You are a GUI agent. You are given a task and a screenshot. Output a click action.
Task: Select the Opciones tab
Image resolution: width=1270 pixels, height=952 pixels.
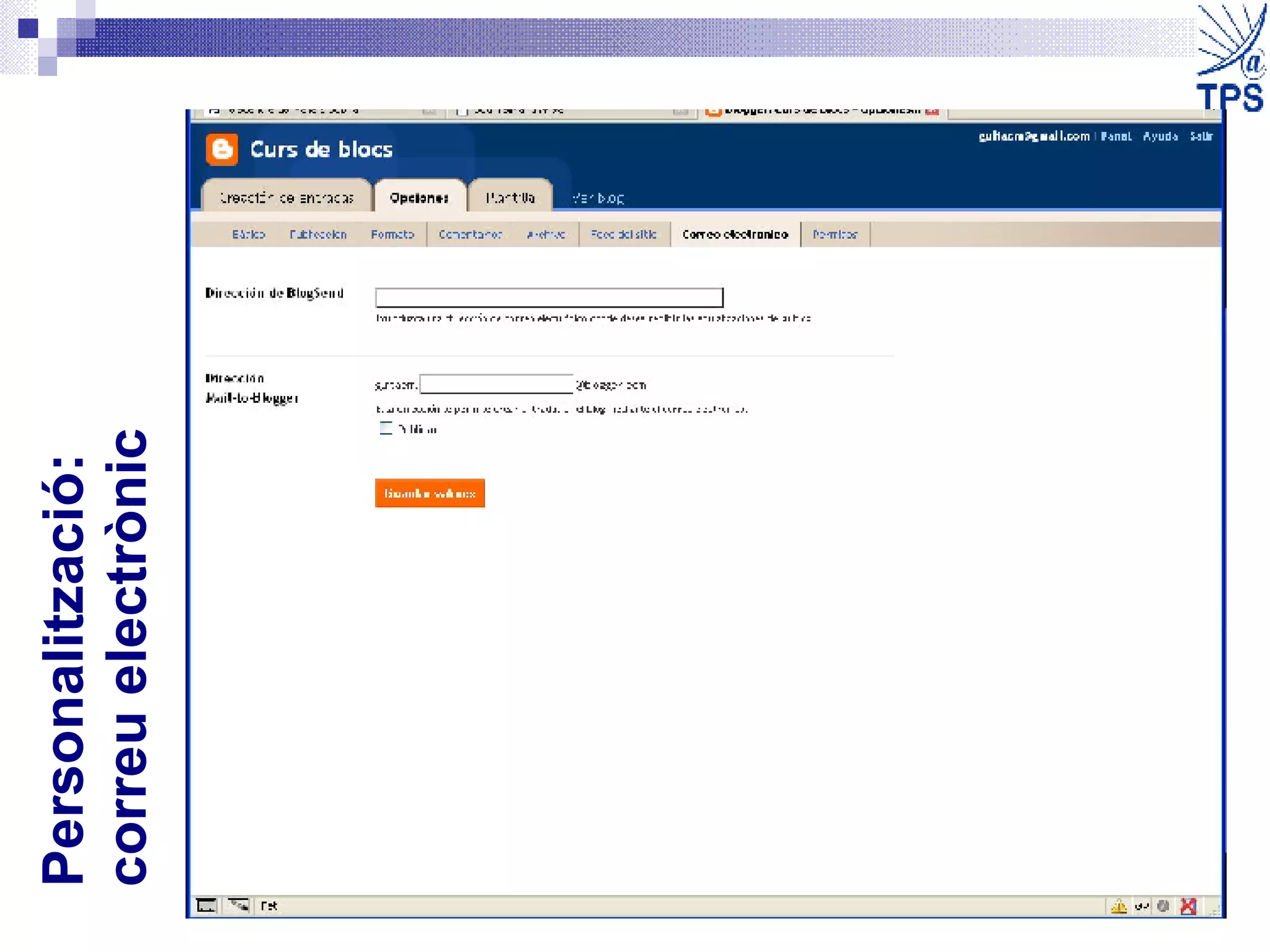419,198
